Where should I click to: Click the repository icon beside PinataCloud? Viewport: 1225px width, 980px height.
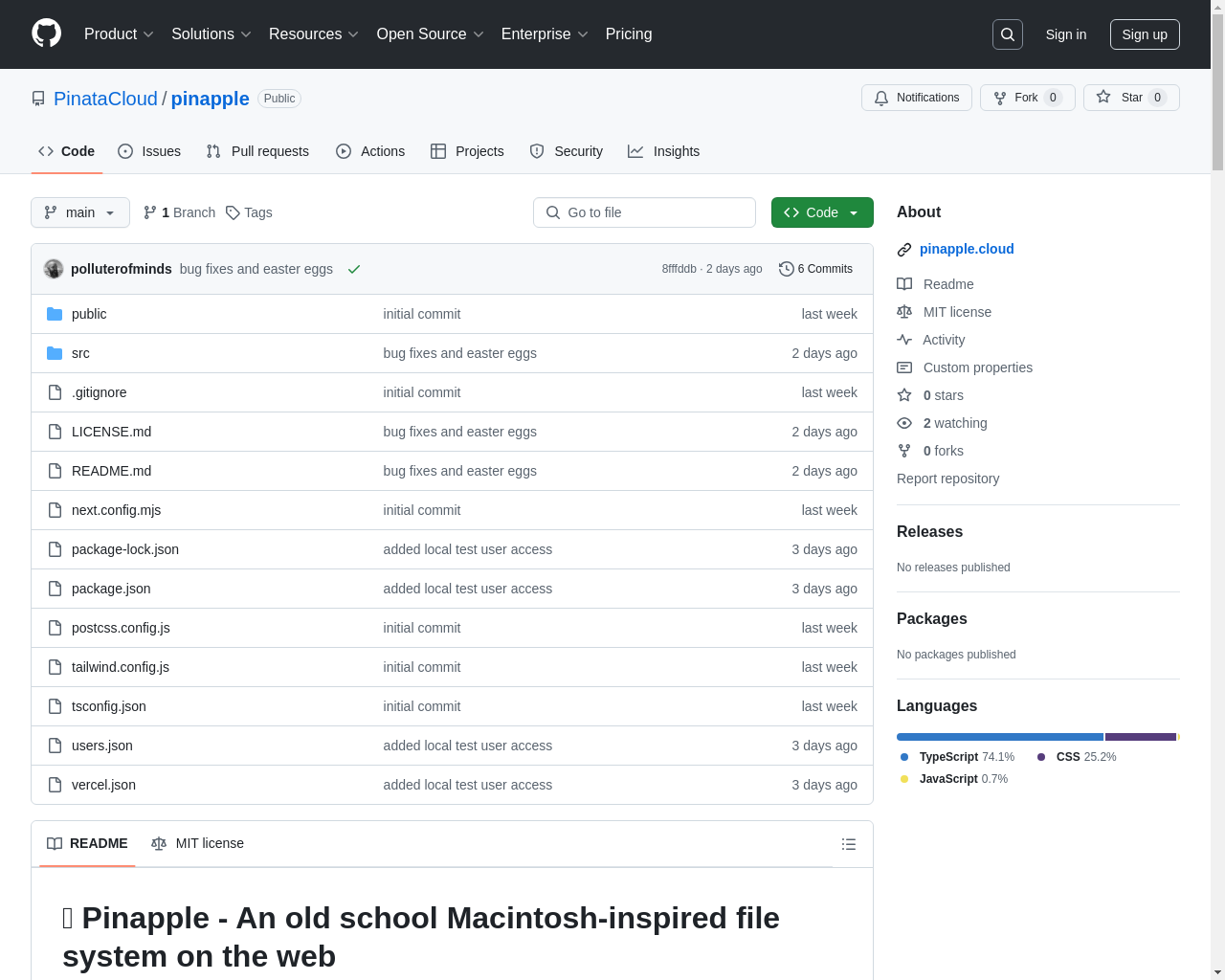click(38, 99)
